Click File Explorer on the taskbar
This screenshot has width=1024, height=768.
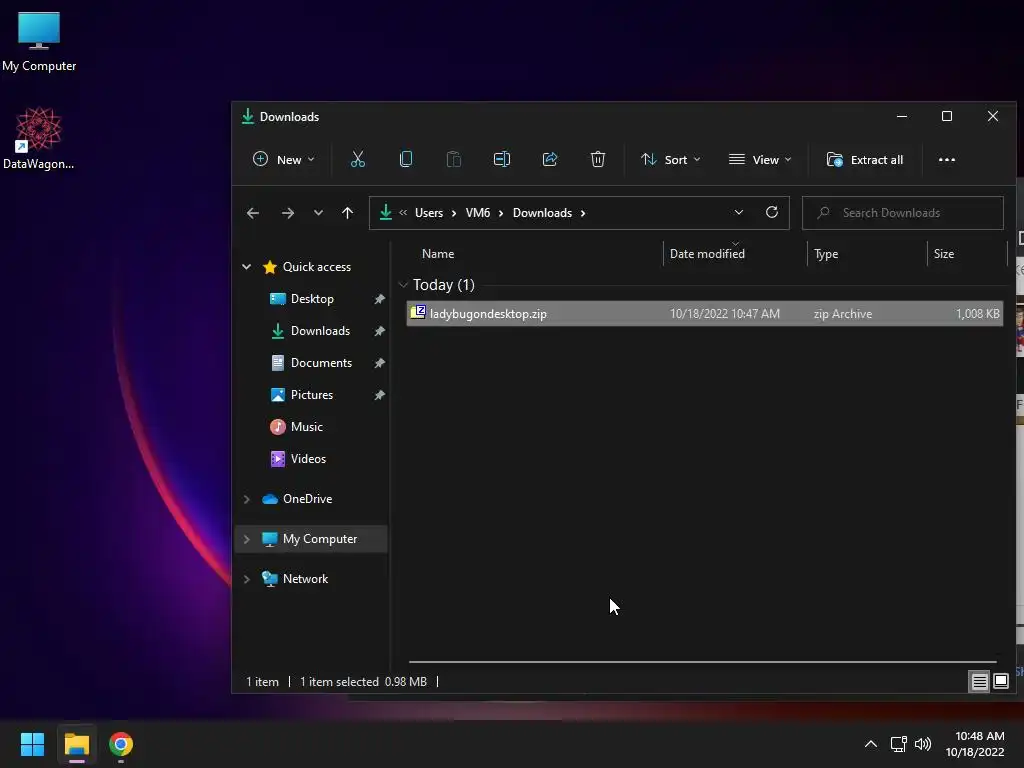coord(76,744)
